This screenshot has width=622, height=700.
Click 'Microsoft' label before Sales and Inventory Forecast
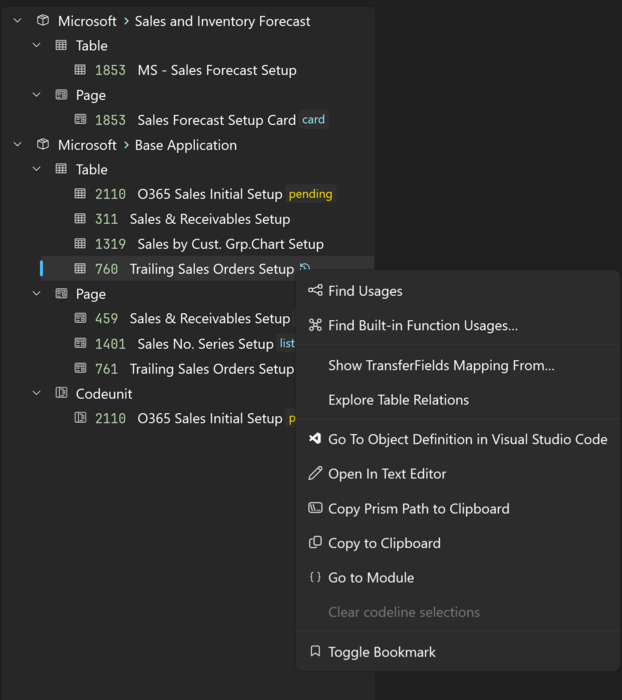point(87,21)
